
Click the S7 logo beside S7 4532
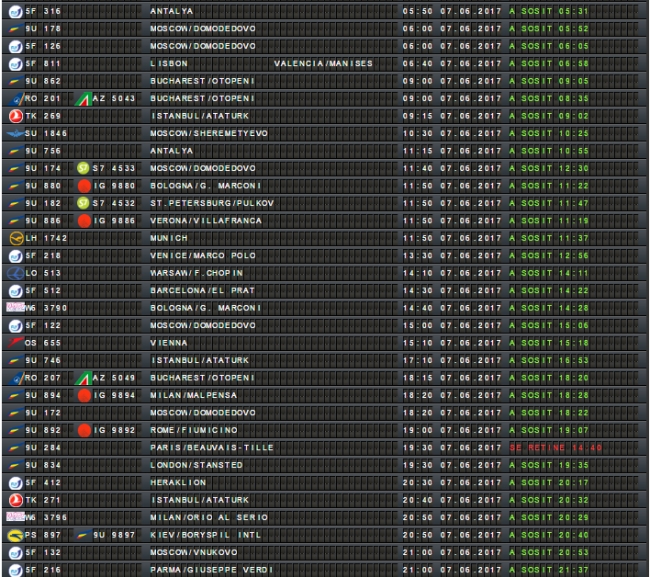[x=83, y=203]
